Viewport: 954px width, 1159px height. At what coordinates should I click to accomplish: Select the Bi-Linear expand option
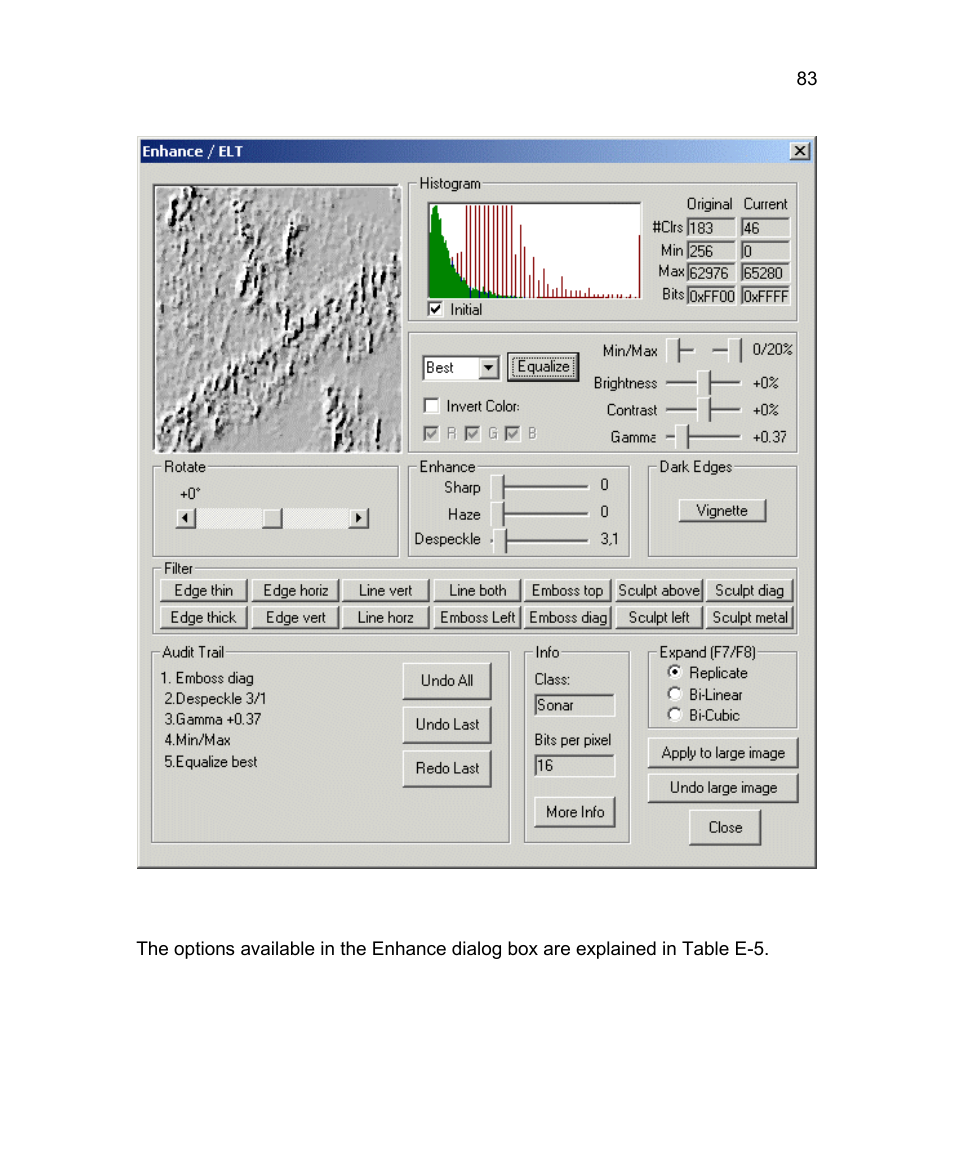pos(674,695)
